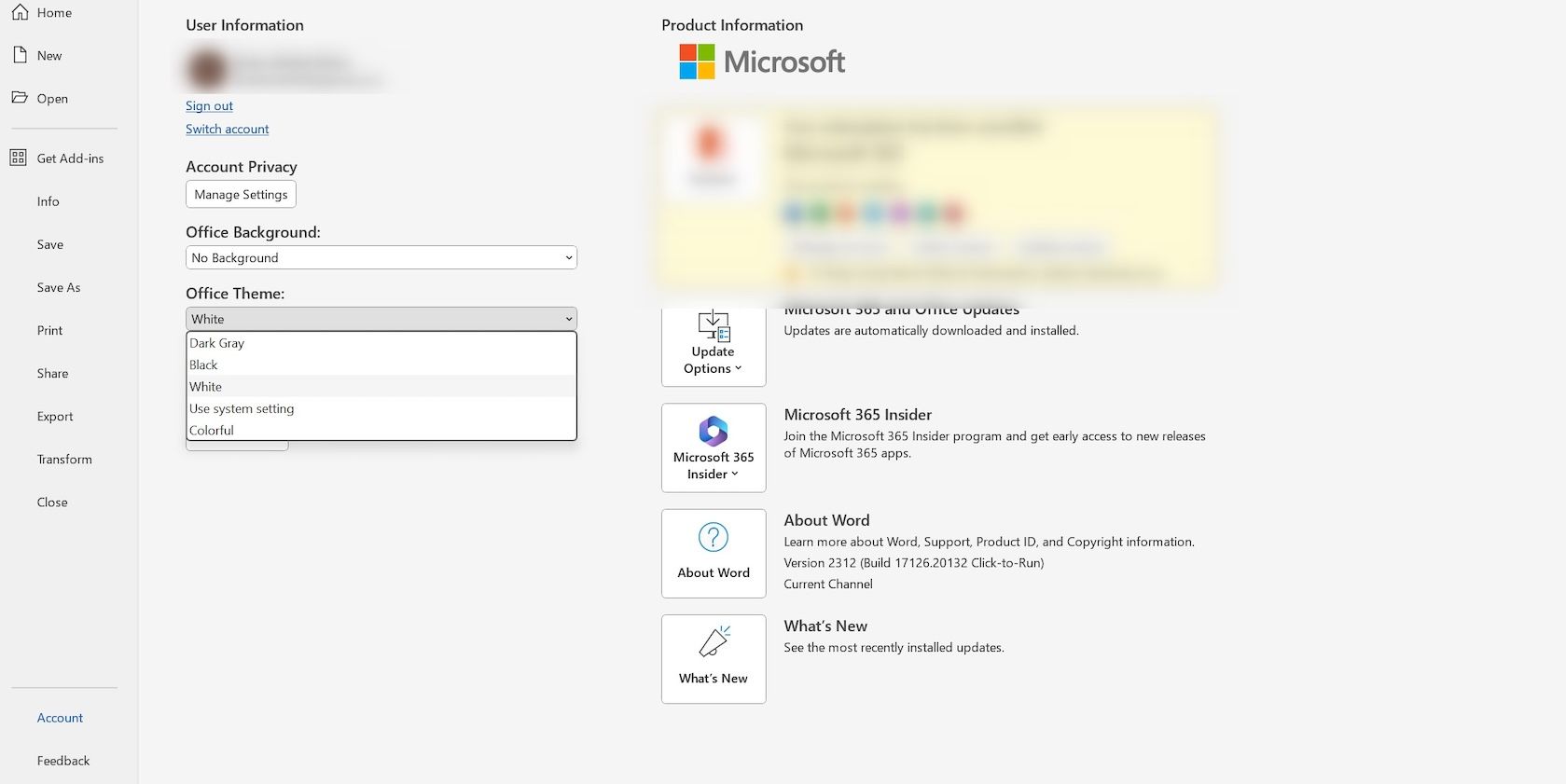Viewport: 1566px width, 784px height.
Task: Open the Feedback page in sidebar
Action: (63, 760)
